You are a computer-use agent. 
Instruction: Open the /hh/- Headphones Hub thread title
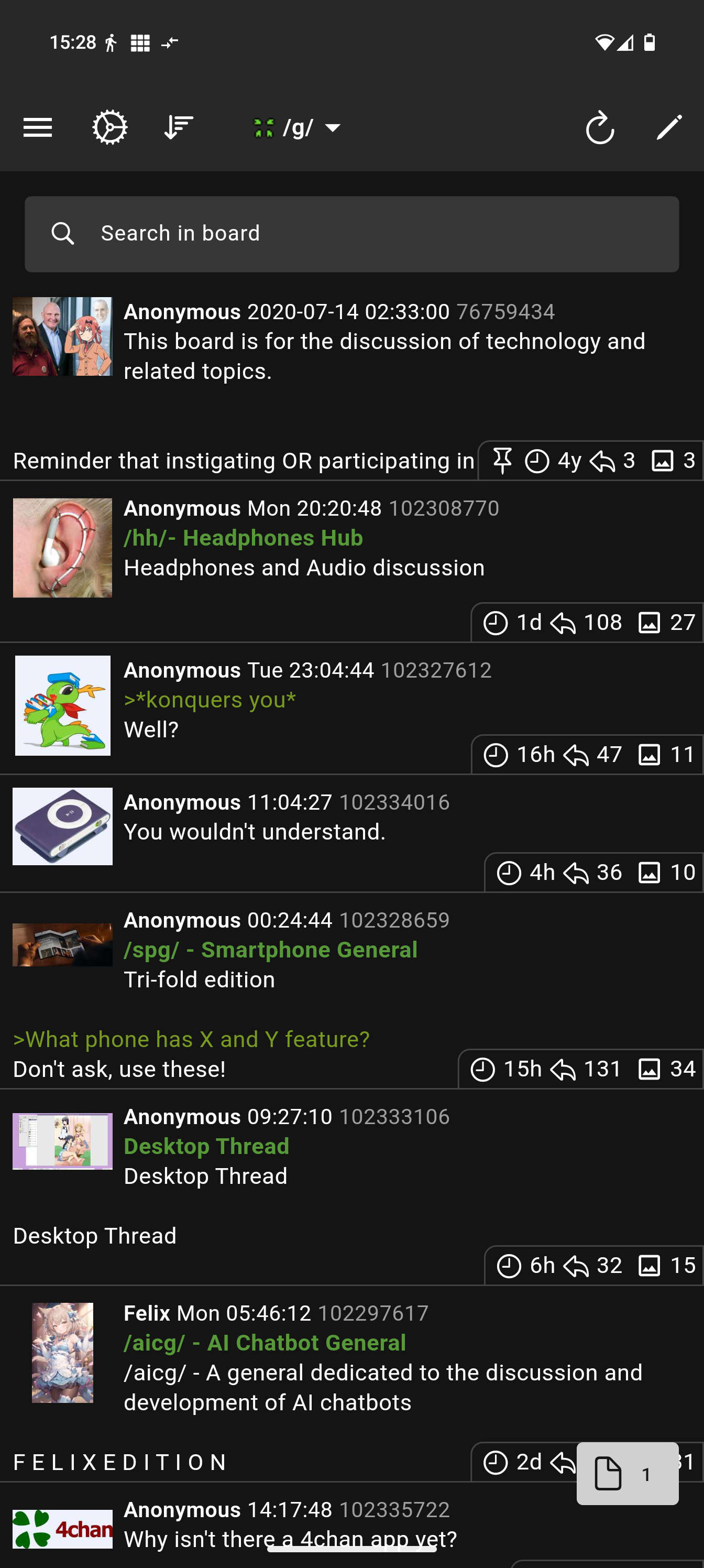(x=244, y=538)
